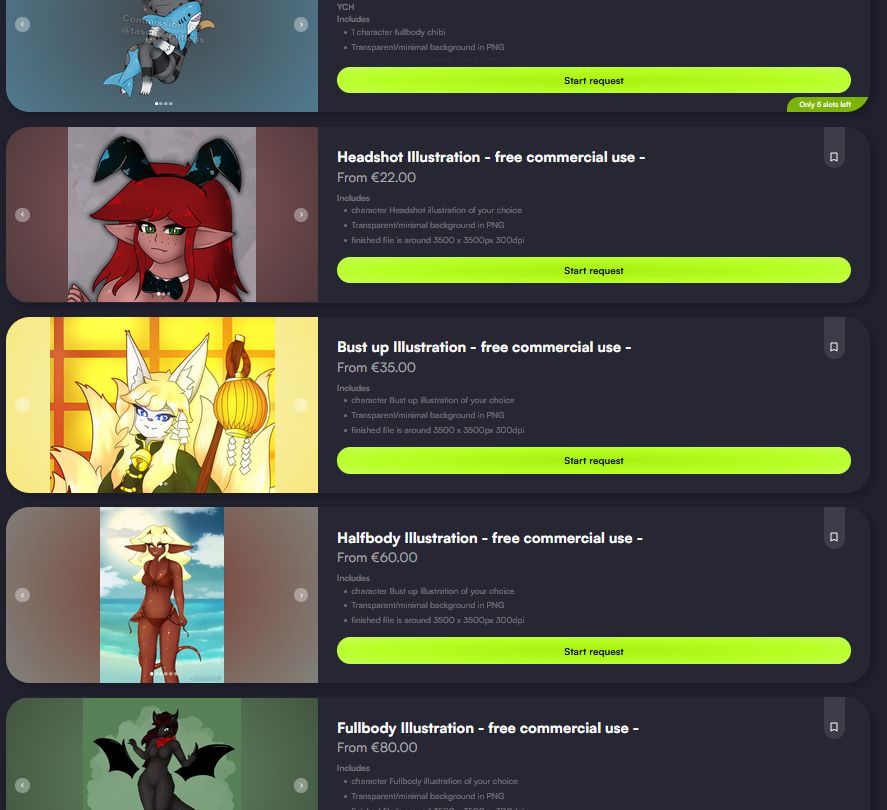887x810 pixels.
Task: Advance to next Halfbody carousel image
Action: (x=301, y=595)
